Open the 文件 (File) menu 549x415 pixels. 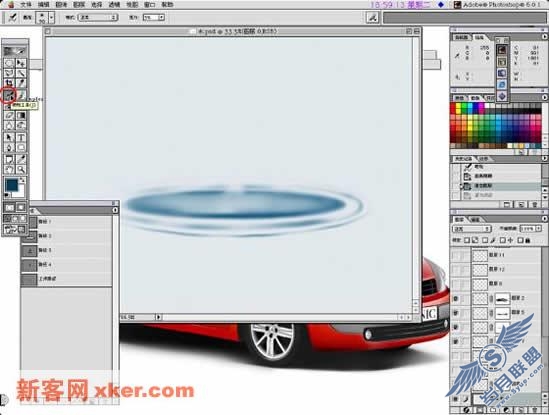26,5
